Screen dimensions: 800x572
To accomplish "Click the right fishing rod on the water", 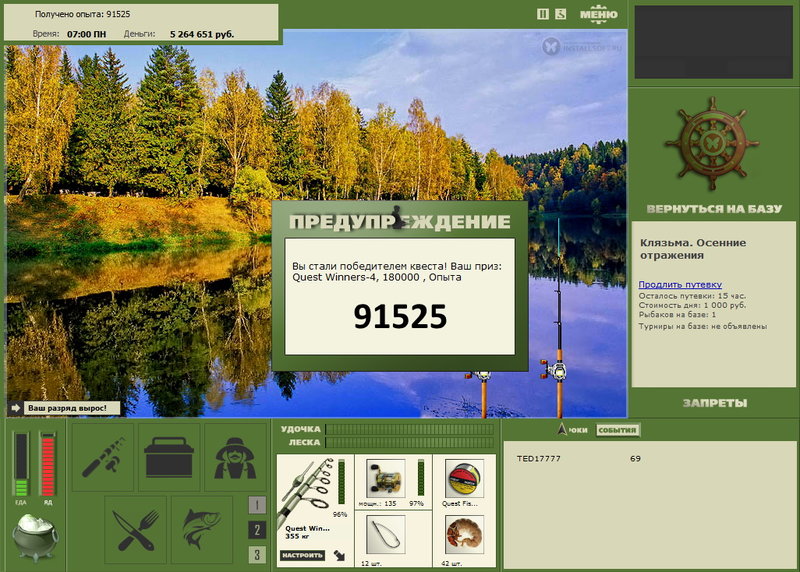I will pyautogui.click(x=558, y=319).
